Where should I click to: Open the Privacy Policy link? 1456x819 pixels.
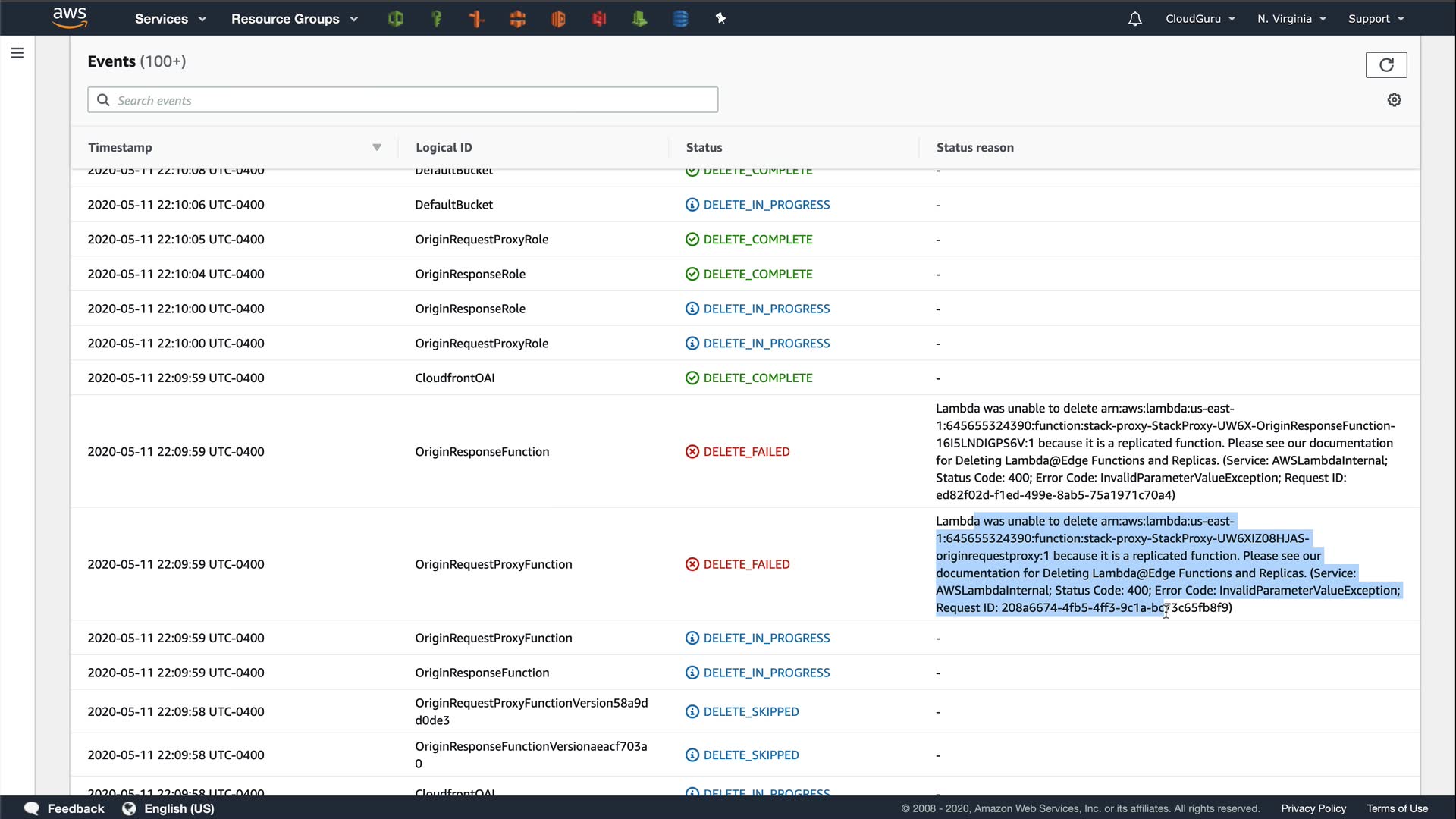[1313, 808]
